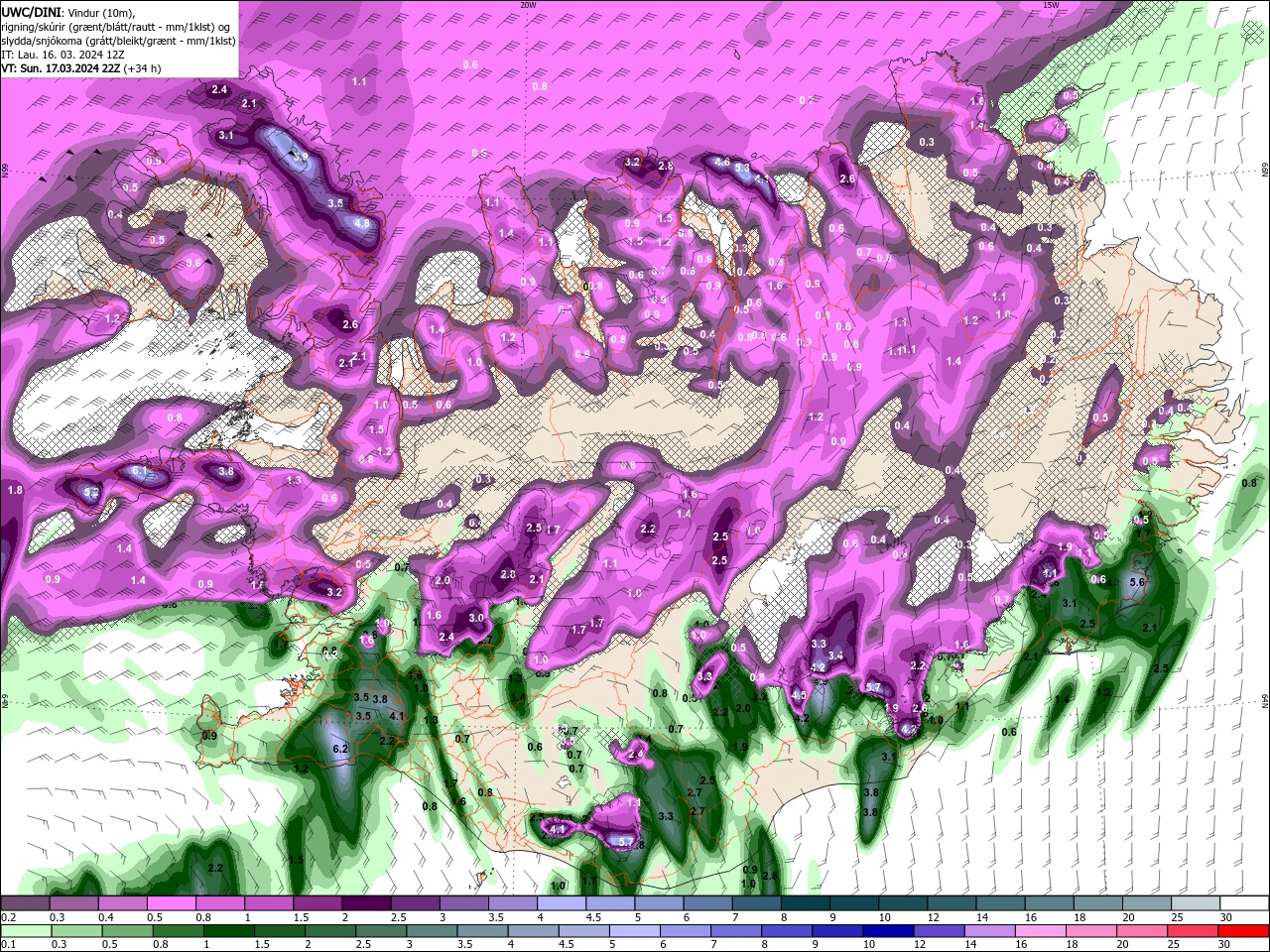The width and height of the screenshot is (1270, 952).
Task: Pick the medium green 0.5 swatch, bottom scale
Action: click(x=127, y=931)
